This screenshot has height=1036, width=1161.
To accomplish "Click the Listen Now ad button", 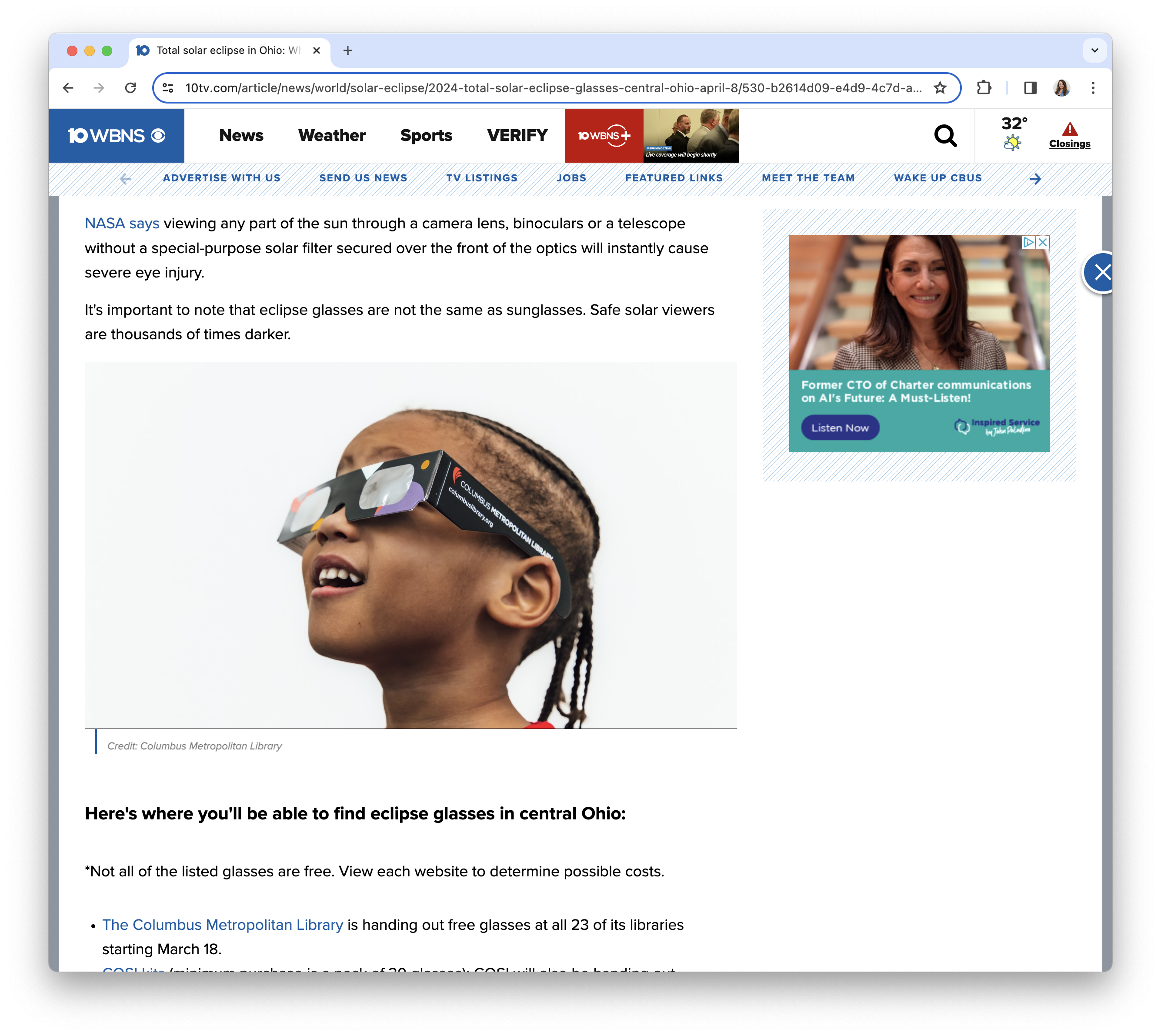I will coord(840,428).
